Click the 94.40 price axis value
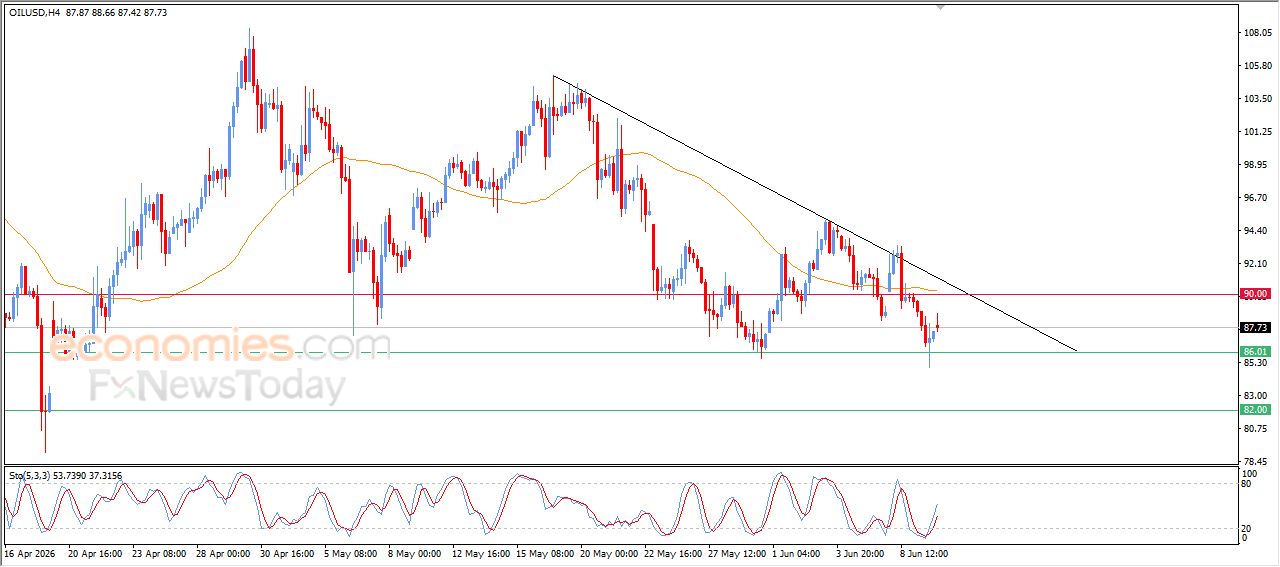Screen dimensions: 1280x567 [x=1257, y=231]
